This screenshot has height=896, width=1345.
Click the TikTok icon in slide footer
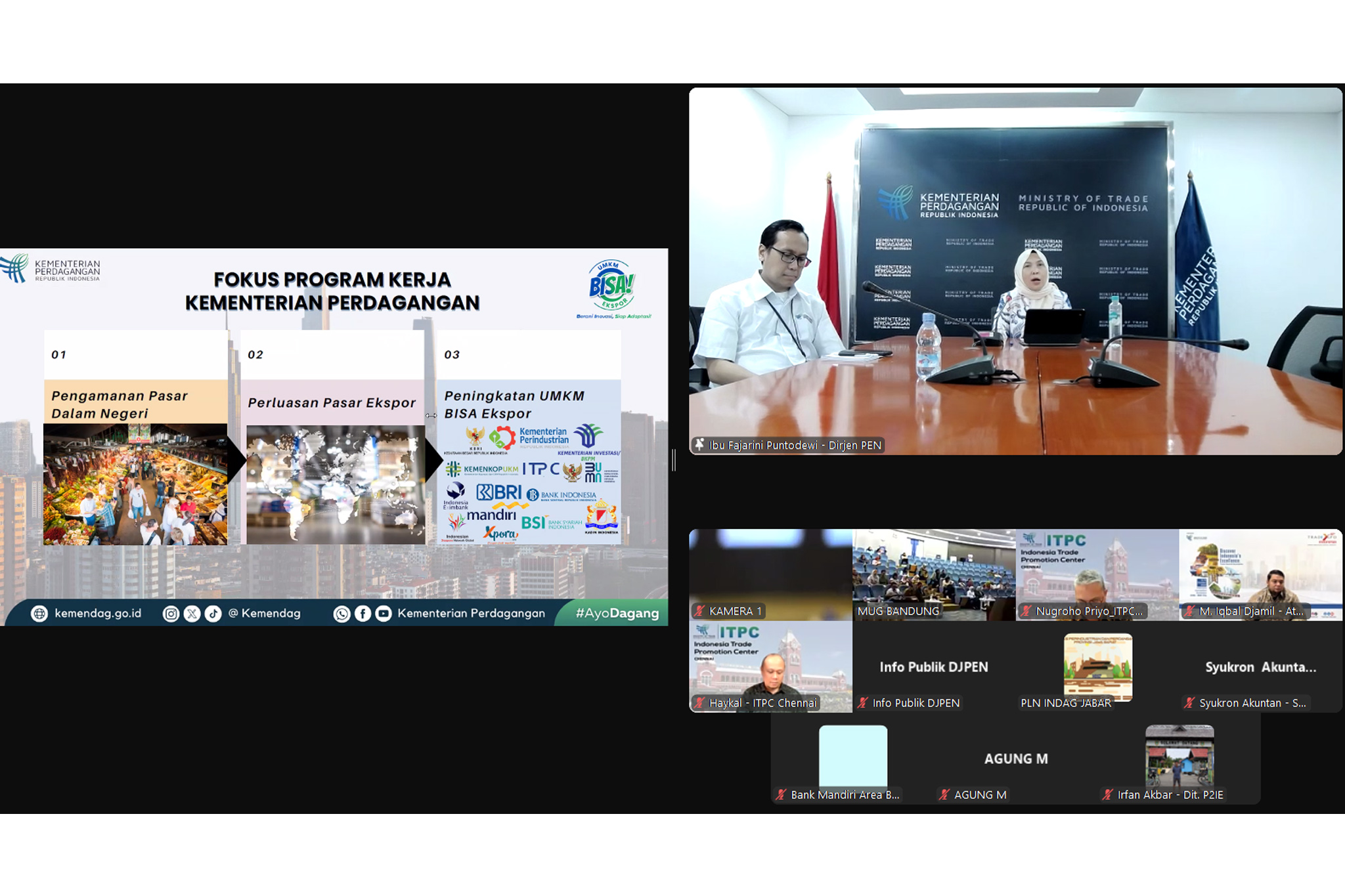pyautogui.click(x=213, y=614)
